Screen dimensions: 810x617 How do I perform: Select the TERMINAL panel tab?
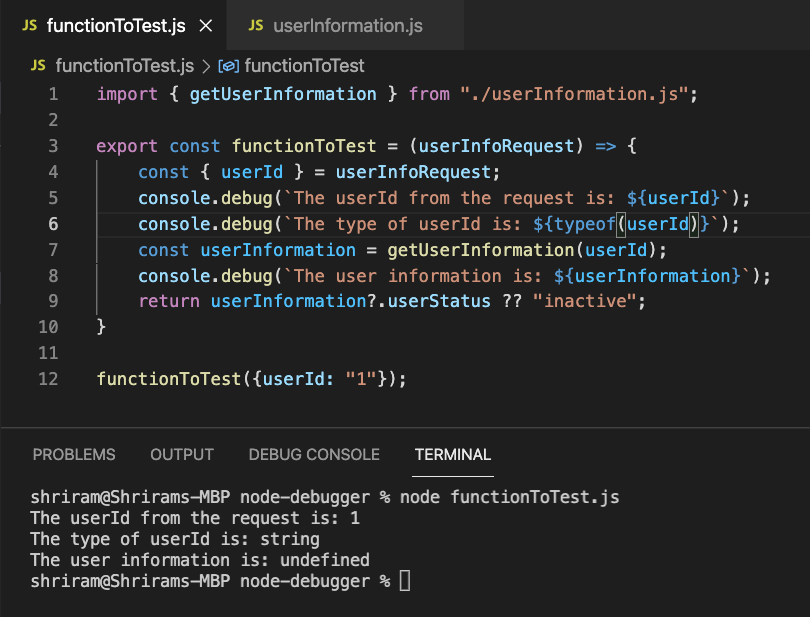[453, 454]
